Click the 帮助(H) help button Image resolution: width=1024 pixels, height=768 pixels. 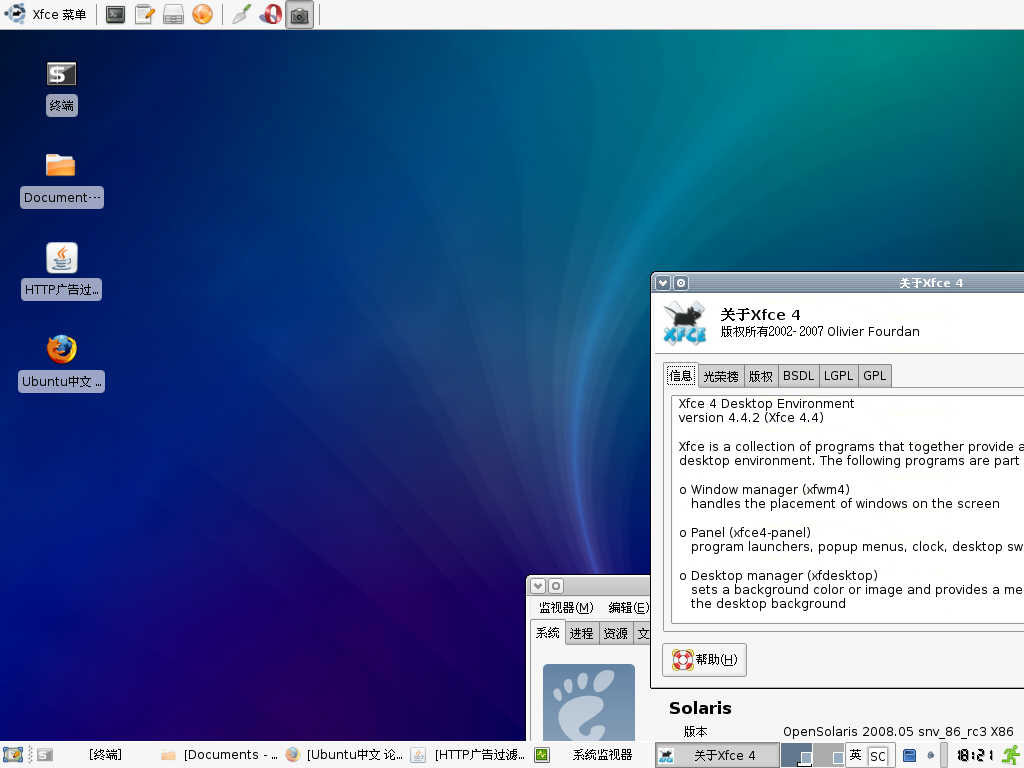click(705, 660)
